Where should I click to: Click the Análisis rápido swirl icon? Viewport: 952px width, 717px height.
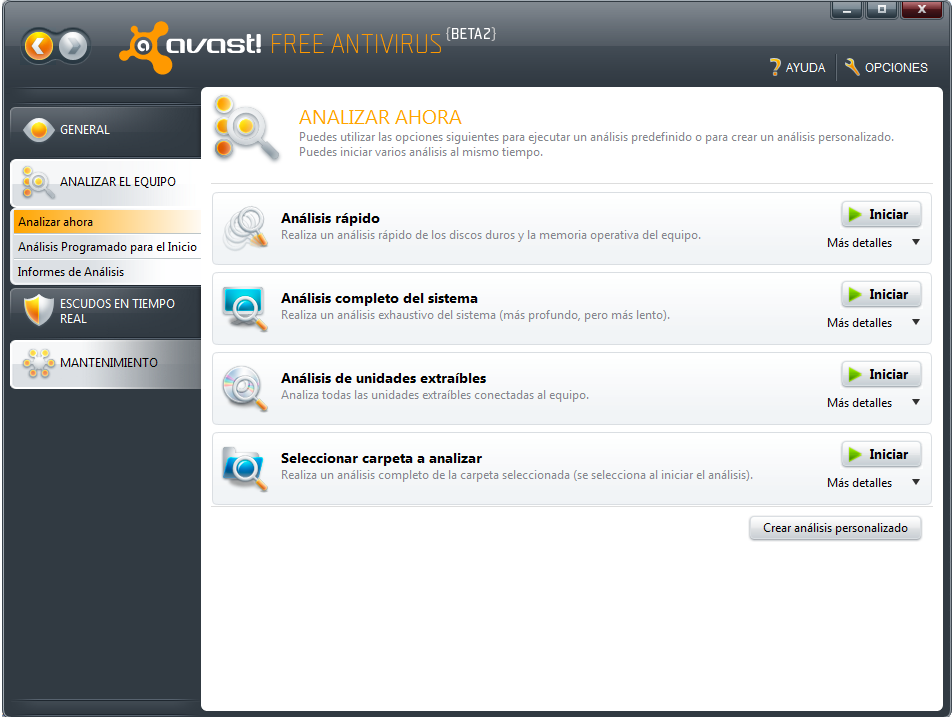pos(245,228)
